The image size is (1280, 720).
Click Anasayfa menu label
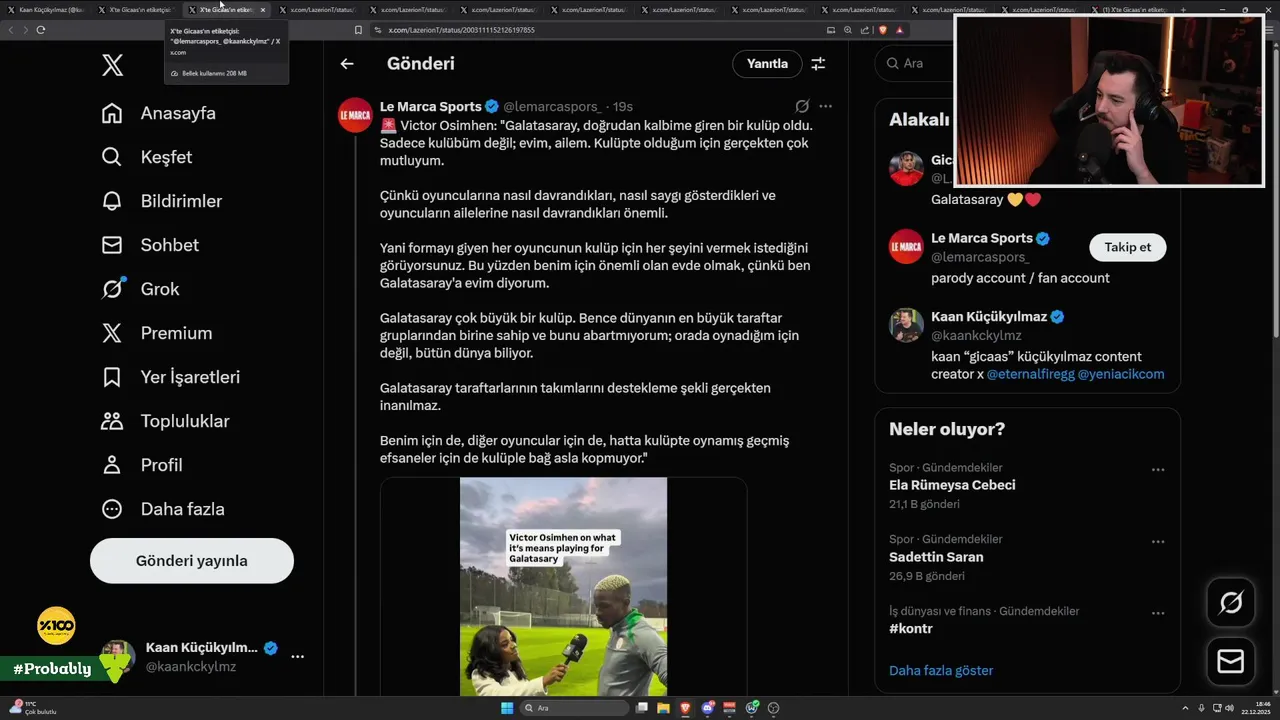pyautogui.click(x=178, y=113)
